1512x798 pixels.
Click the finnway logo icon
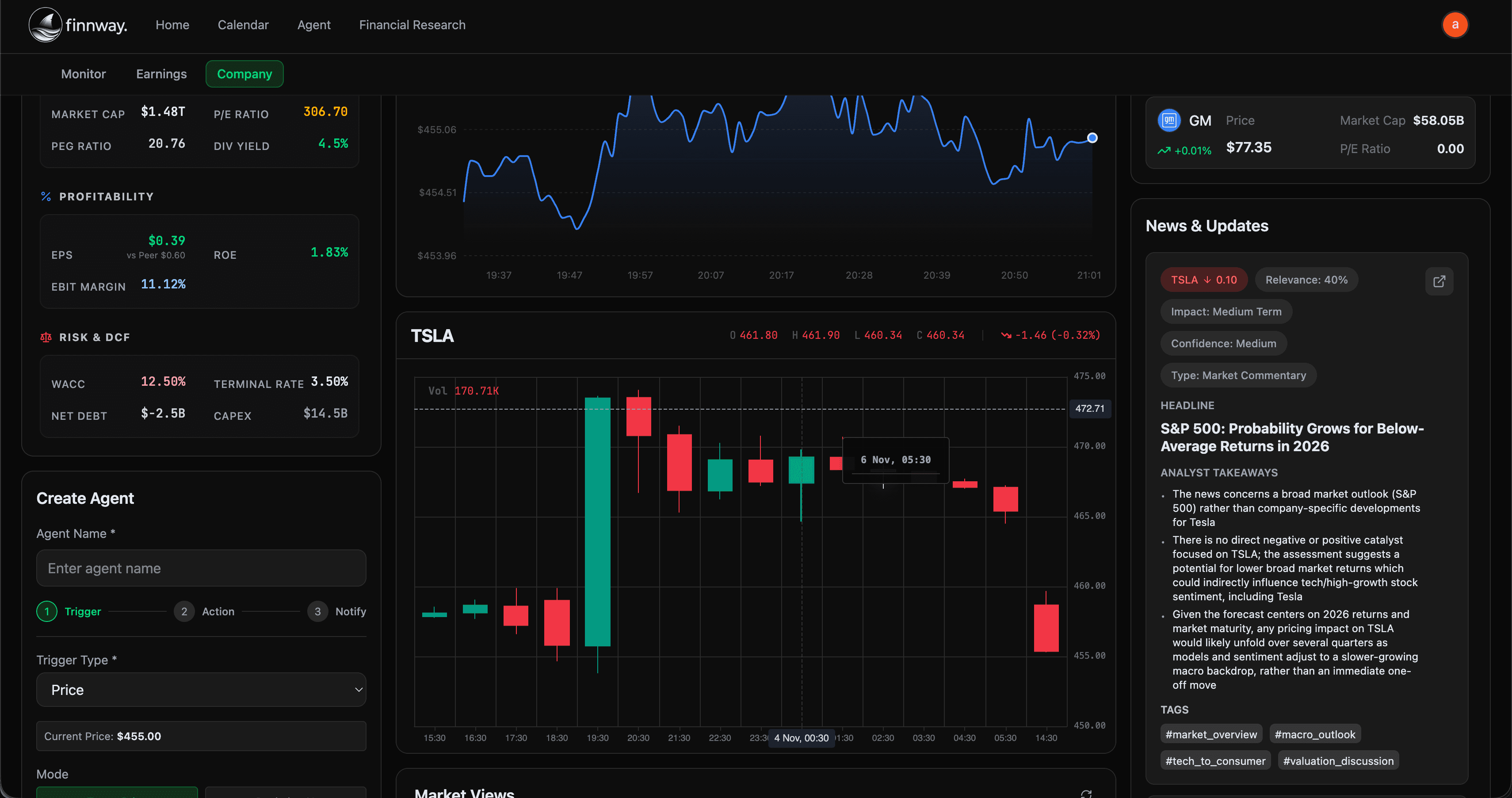point(45,25)
